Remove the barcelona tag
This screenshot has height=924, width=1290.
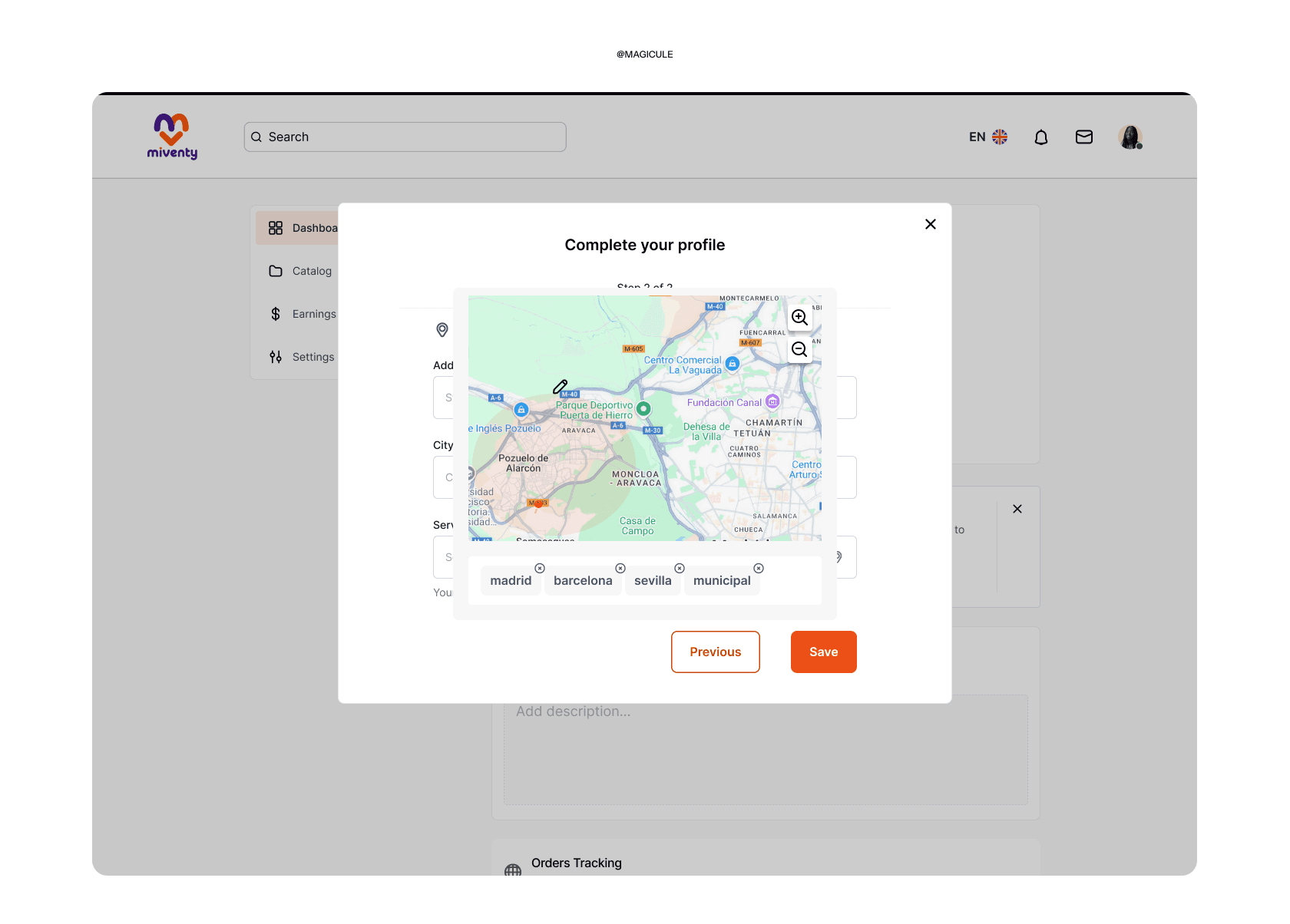pyautogui.click(x=620, y=569)
